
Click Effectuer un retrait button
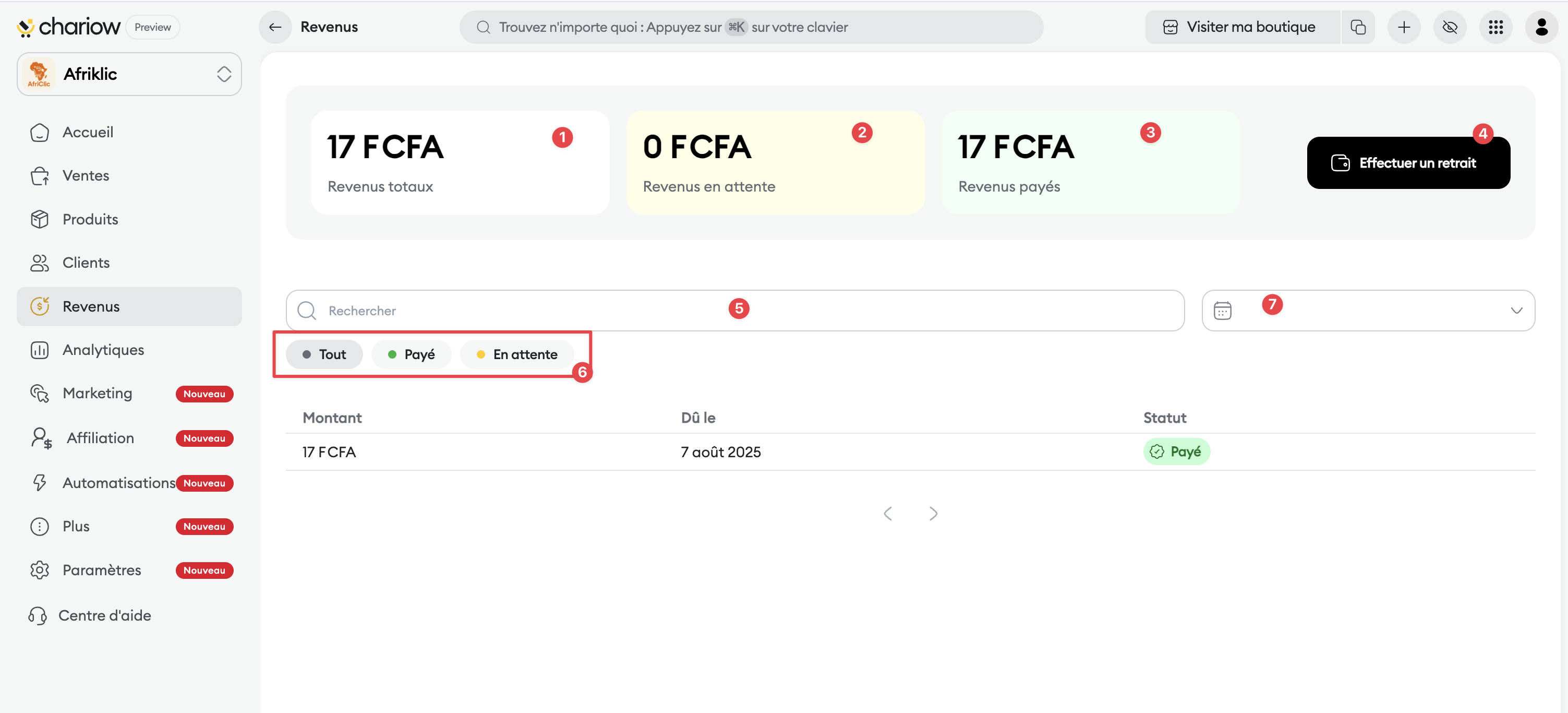(1408, 163)
